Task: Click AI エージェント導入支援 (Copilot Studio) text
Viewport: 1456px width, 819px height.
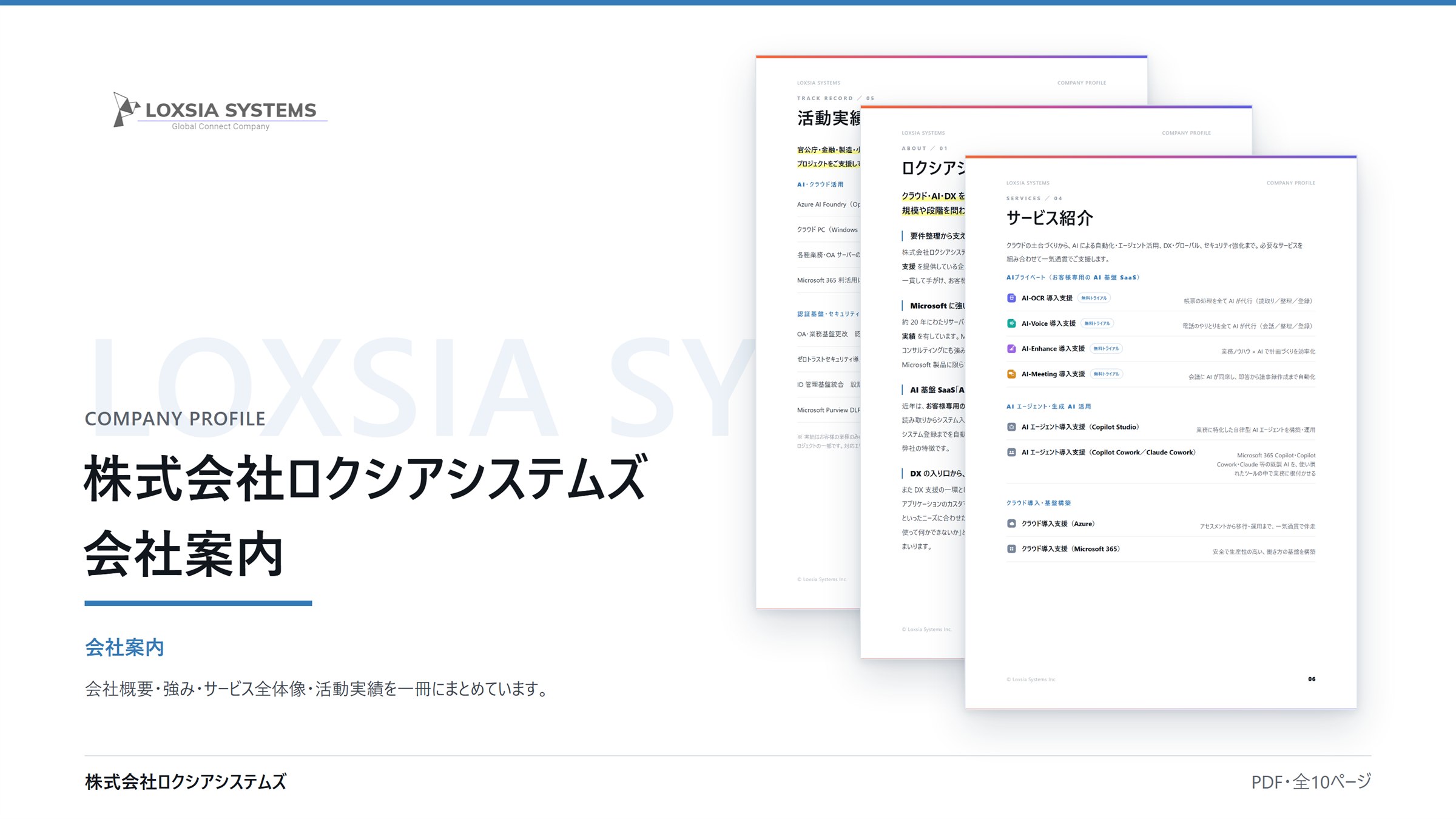Action: click(x=1080, y=427)
